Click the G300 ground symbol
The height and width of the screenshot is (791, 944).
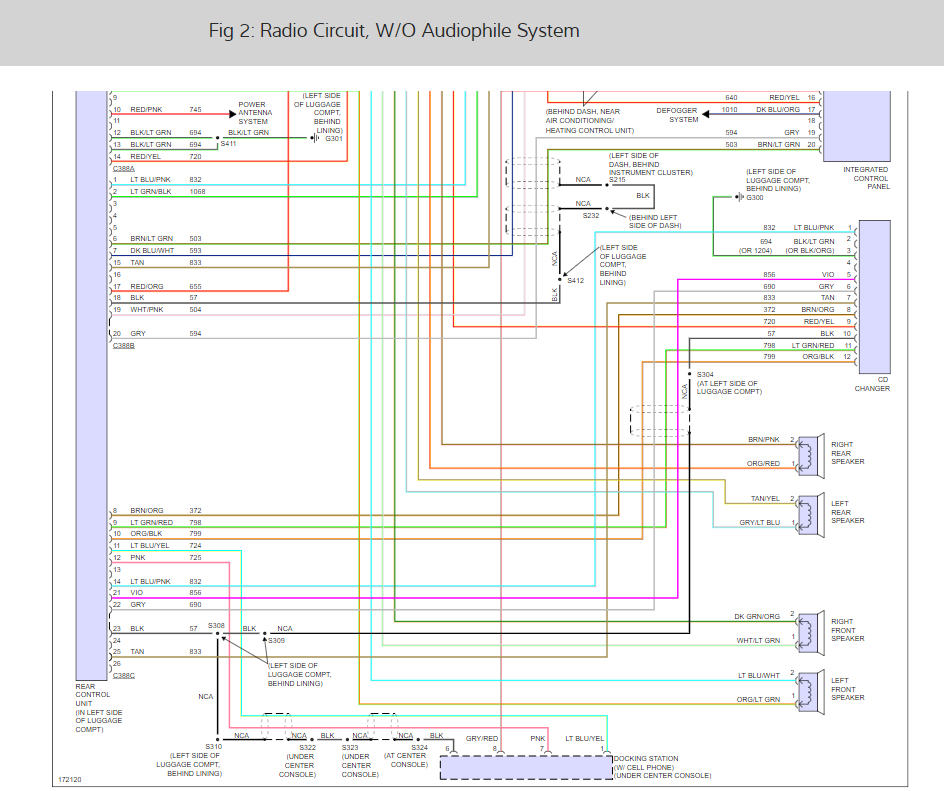739,197
